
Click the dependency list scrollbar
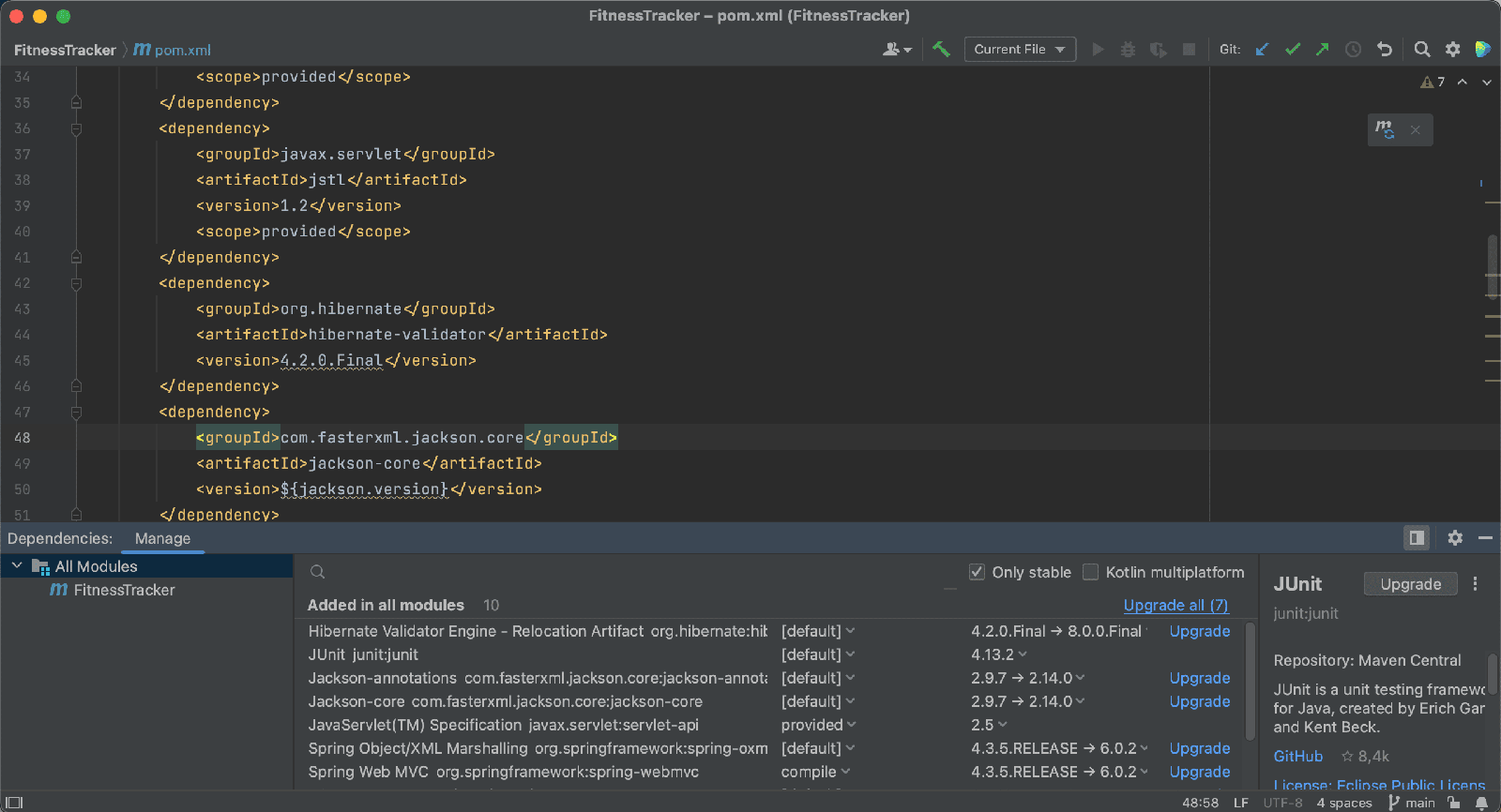[1250, 681]
